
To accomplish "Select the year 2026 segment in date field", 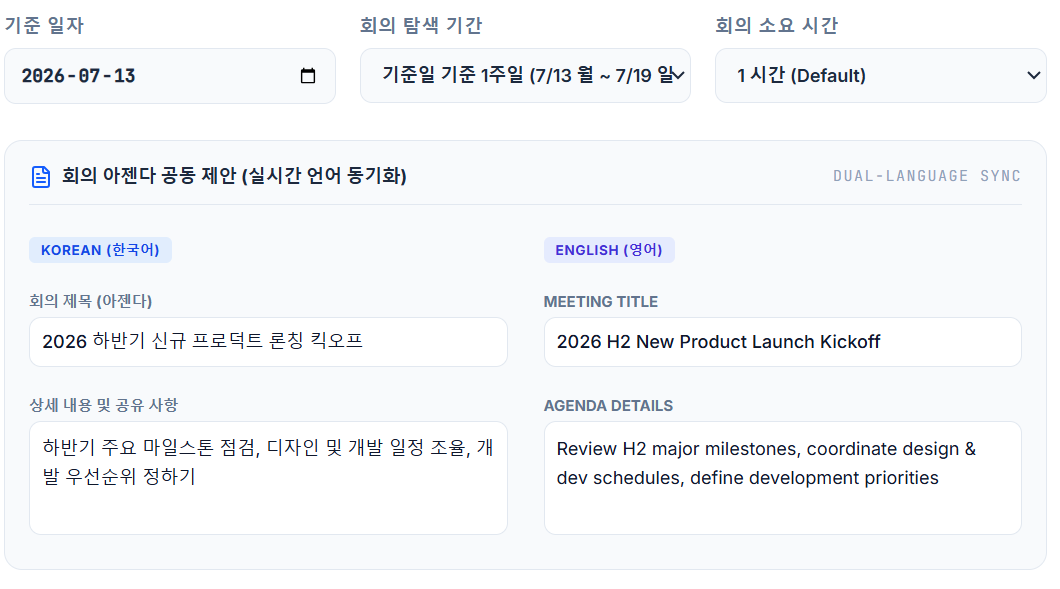I will coord(44,76).
